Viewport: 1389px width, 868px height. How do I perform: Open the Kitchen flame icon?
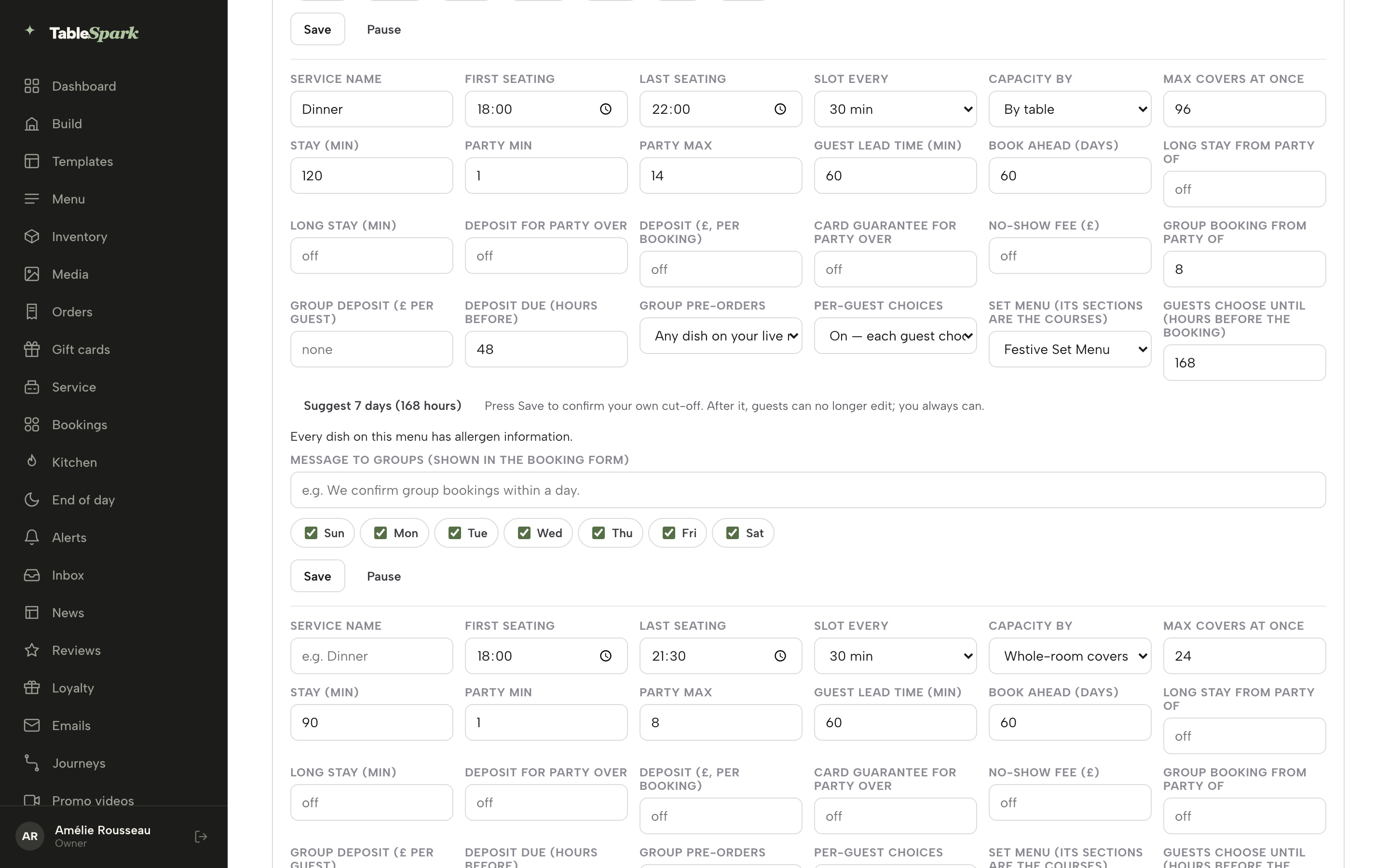pyautogui.click(x=31, y=462)
